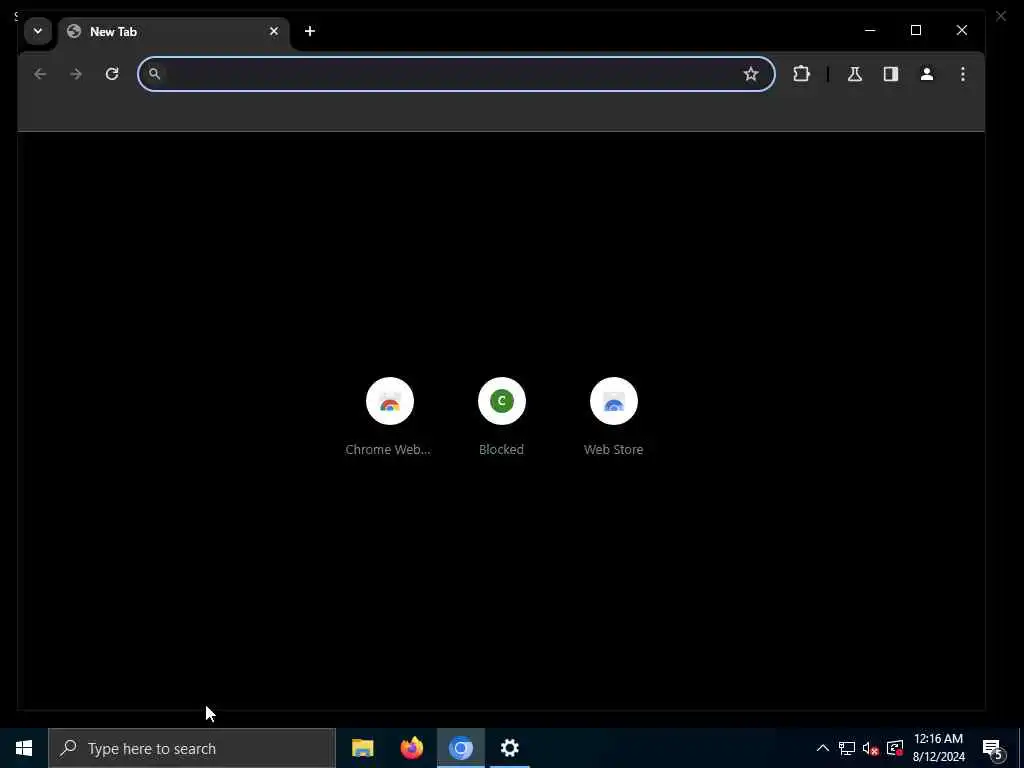Bookmark this tab with star icon
1024x768 pixels.
pos(751,74)
